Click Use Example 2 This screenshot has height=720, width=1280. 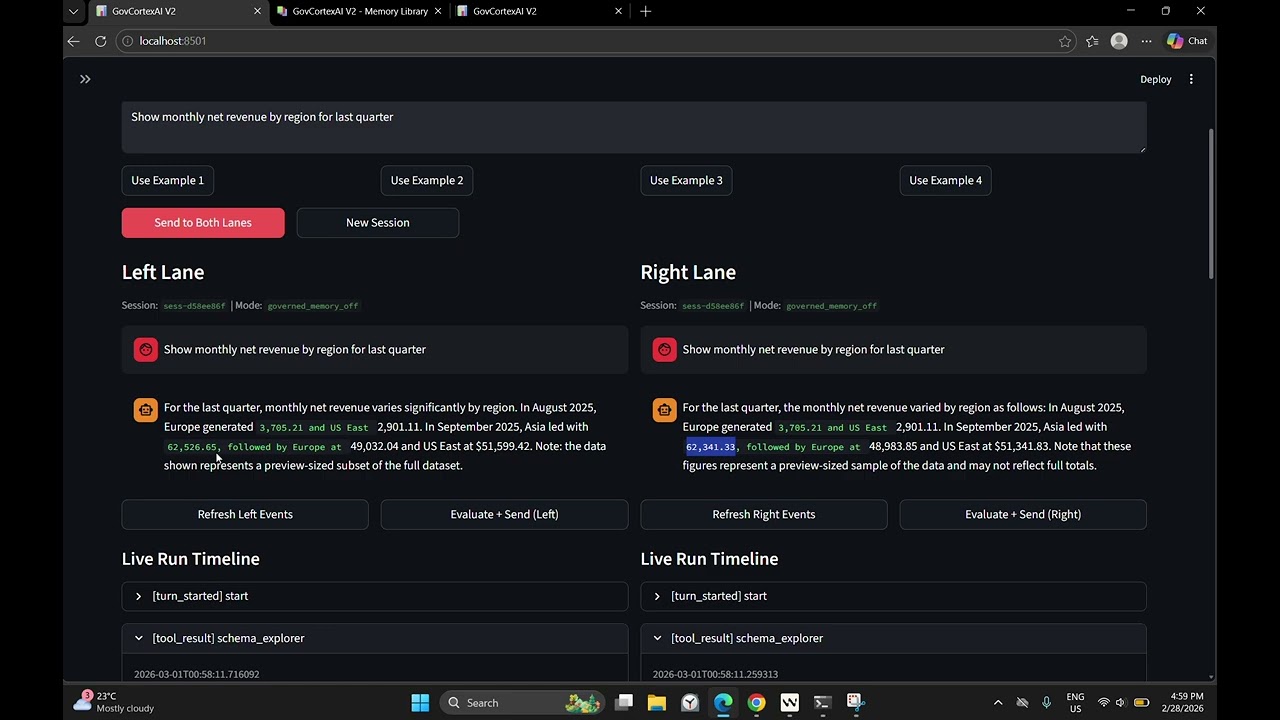(x=427, y=180)
